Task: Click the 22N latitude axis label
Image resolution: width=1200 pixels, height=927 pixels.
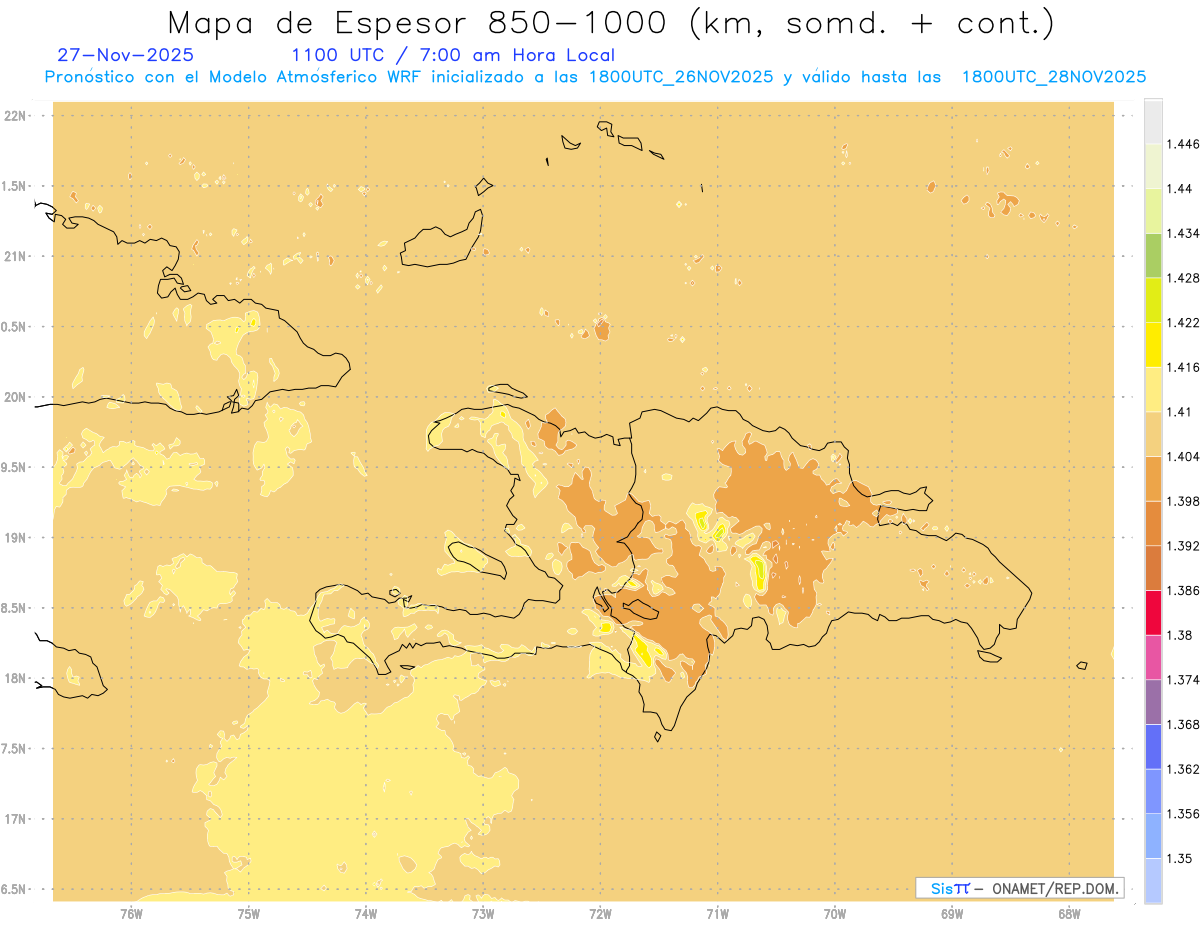Action: pos(14,115)
